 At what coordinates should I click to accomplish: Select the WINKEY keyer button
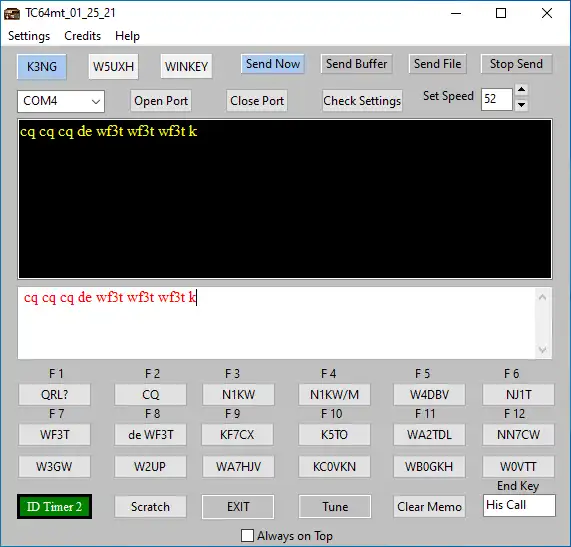coord(186,67)
